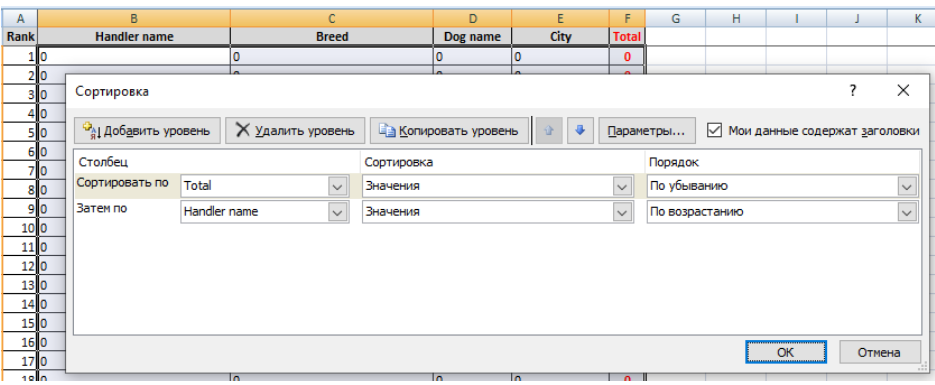935x385 pixels.
Task: Click the 'Порядок' column heading in dialog
Action: [674, 162]
